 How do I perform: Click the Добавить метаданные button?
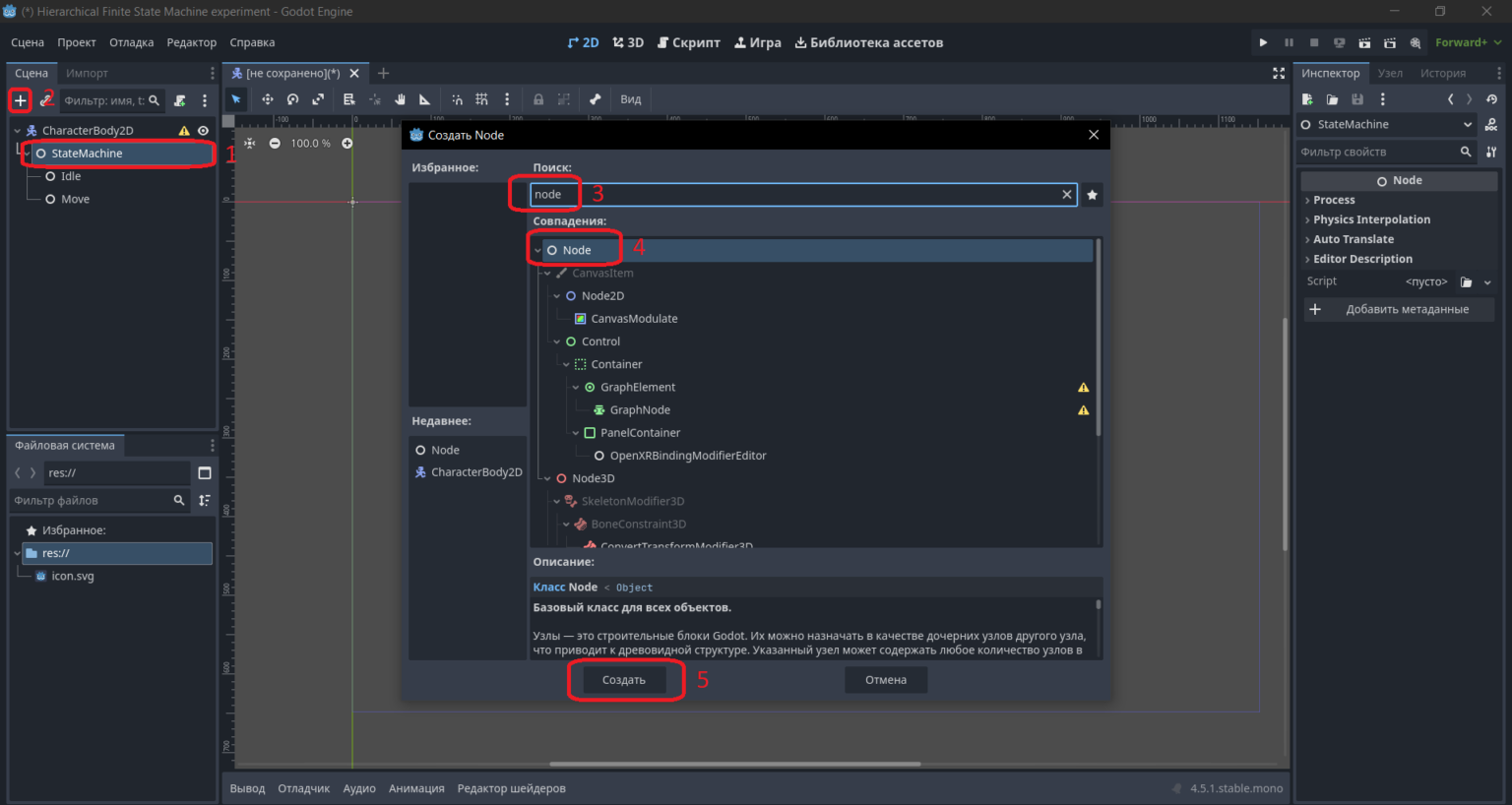[x=1399, y=309]
